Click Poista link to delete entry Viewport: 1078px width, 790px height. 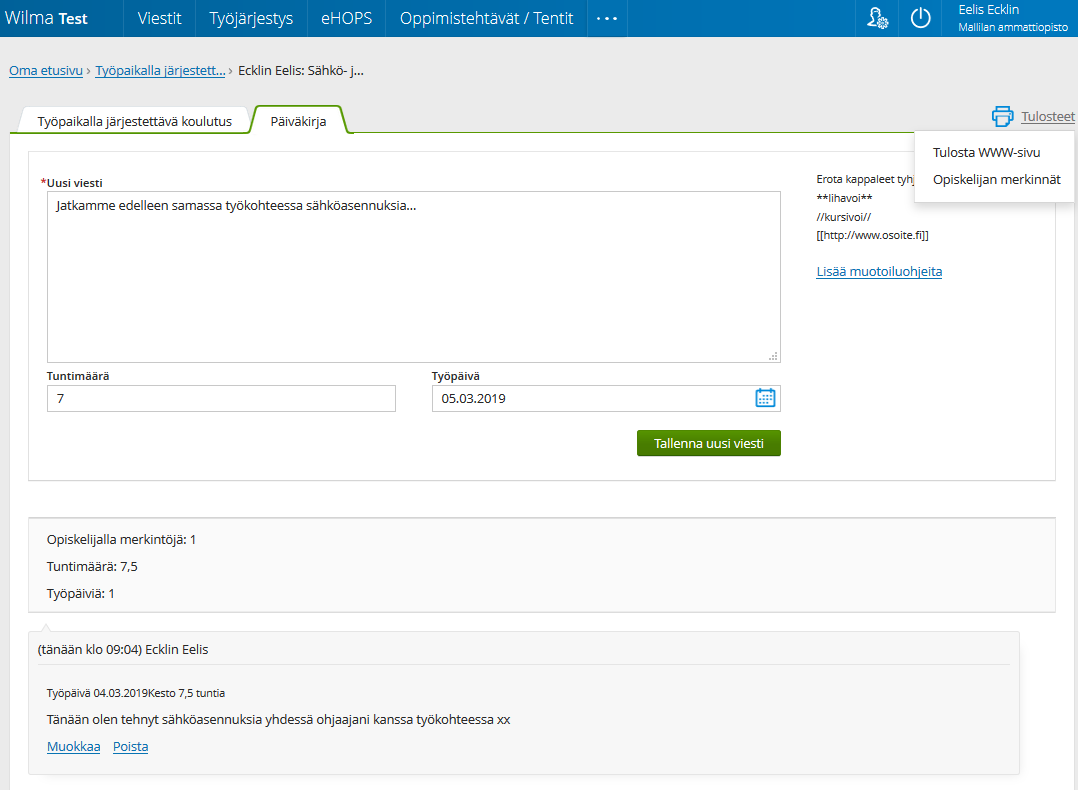point(130,747)
